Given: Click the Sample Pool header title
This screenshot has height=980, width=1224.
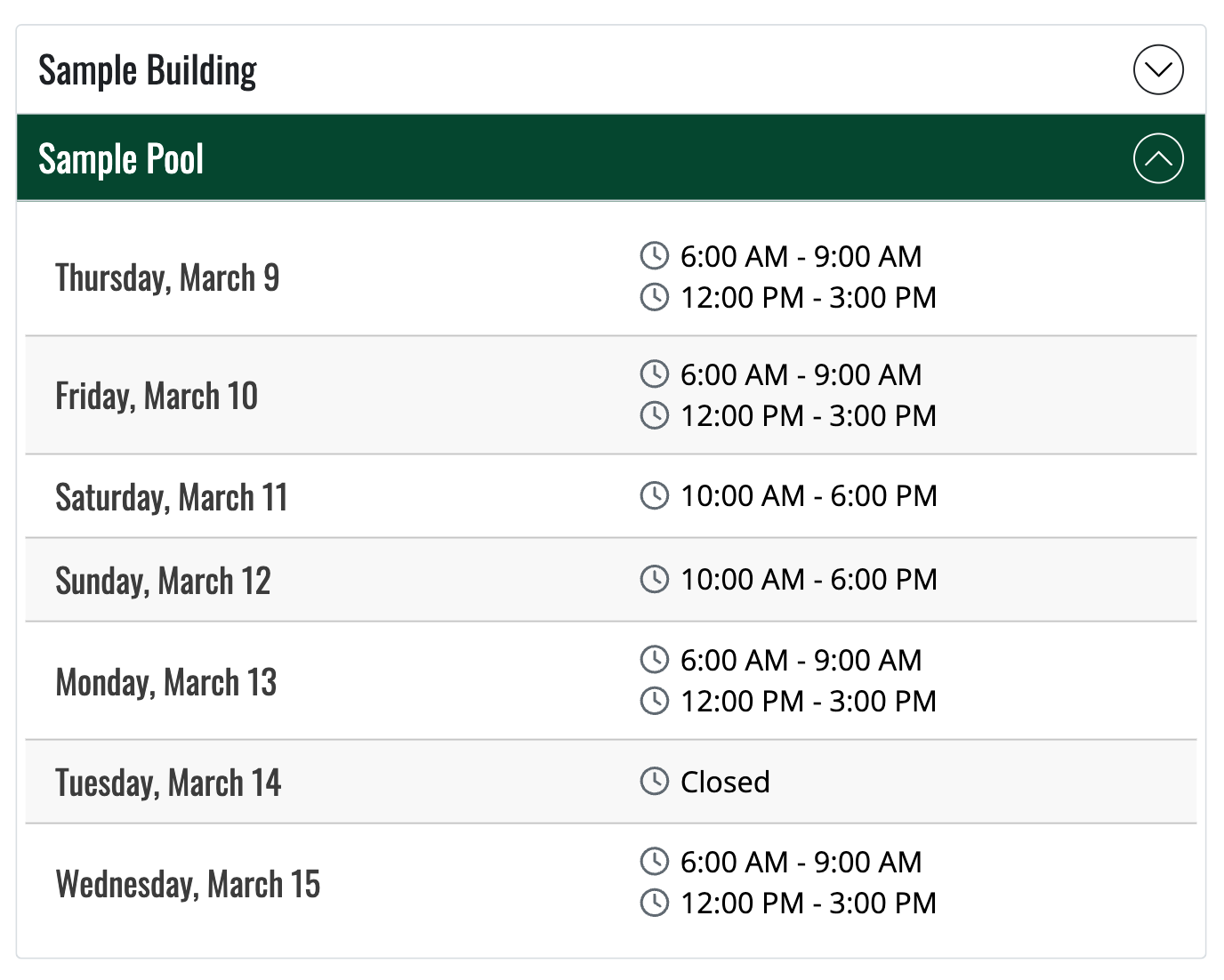Looking at the screenshot, I should click(121, 159).
